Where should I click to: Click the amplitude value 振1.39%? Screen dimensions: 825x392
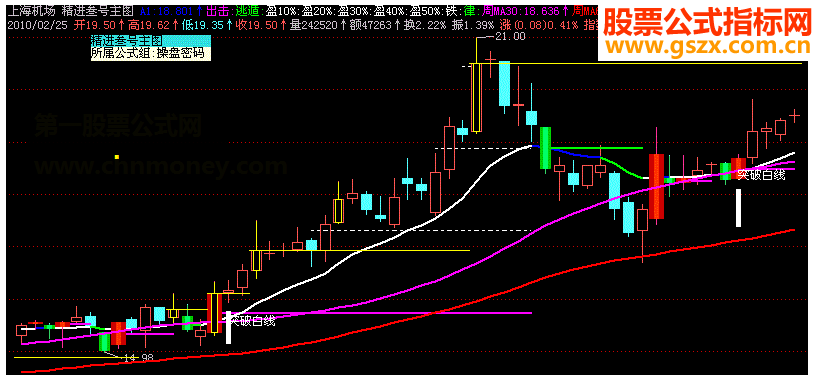click(472, 25)
